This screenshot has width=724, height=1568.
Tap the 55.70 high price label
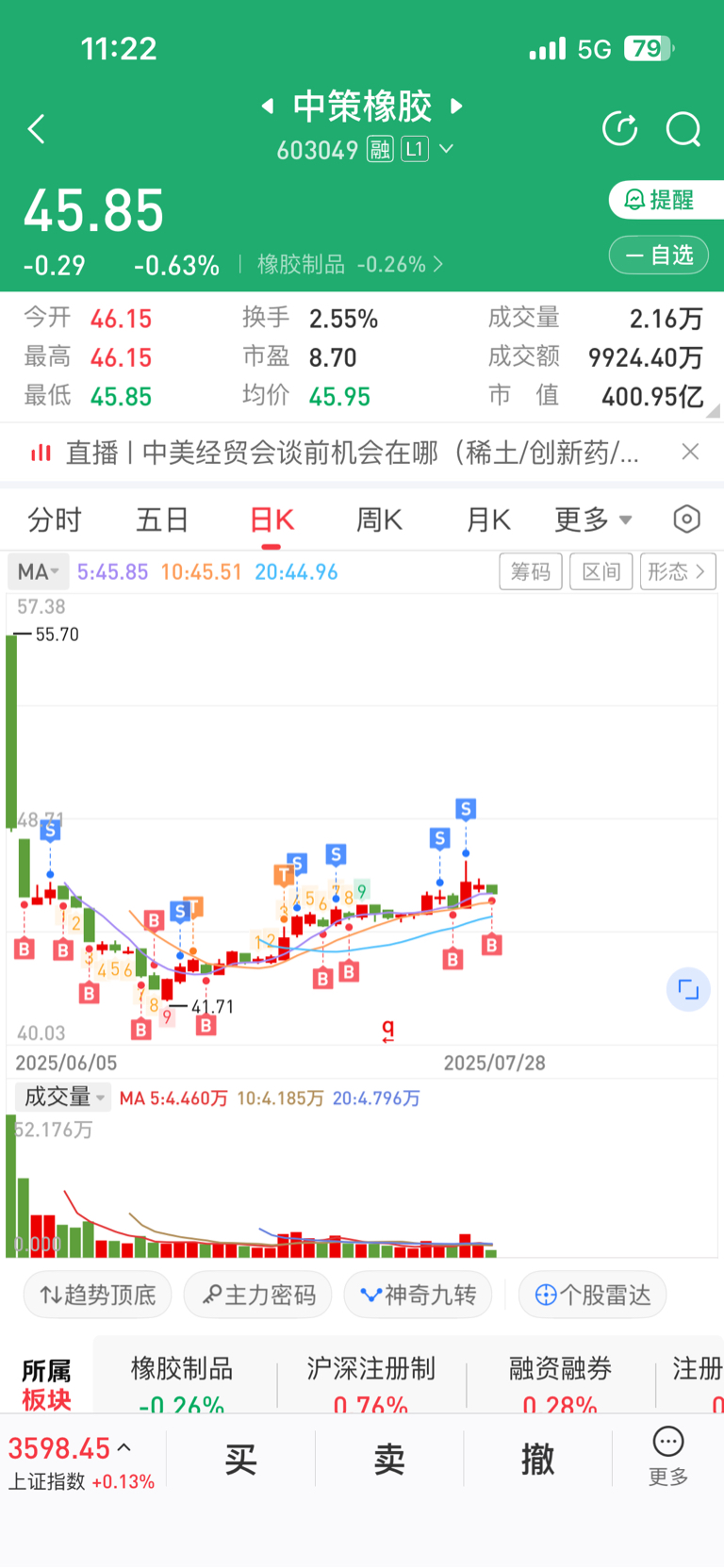(x=57, y=635)
